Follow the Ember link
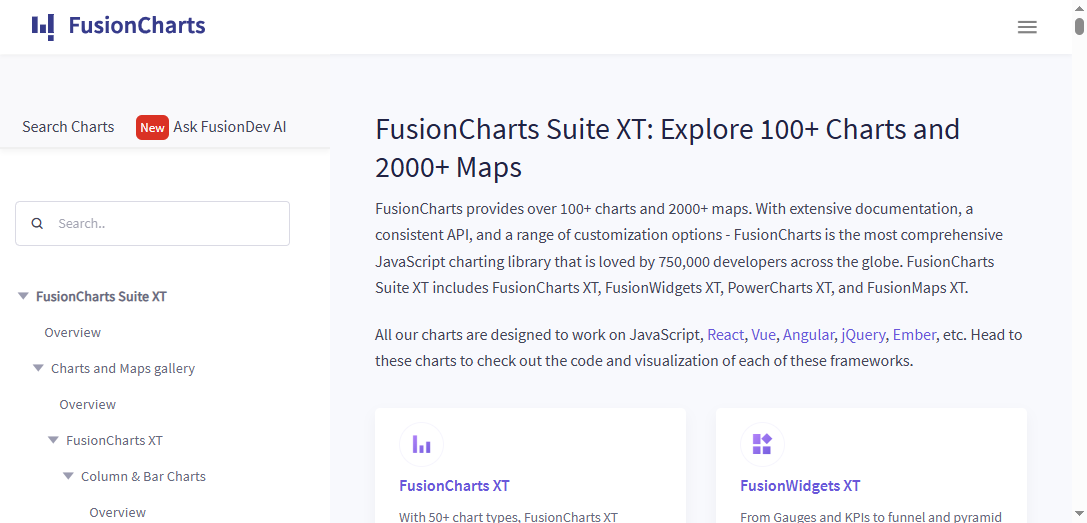 [914, 335]
